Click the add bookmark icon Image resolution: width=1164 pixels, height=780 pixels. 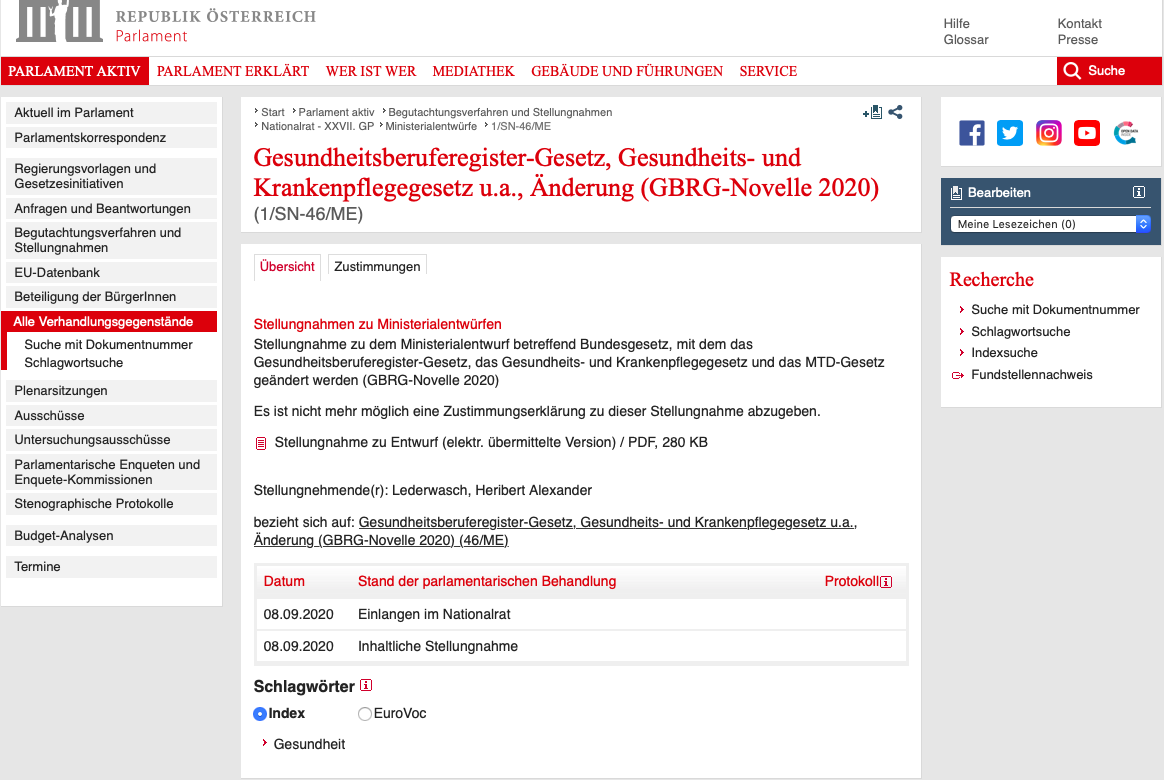coord(872,112)
